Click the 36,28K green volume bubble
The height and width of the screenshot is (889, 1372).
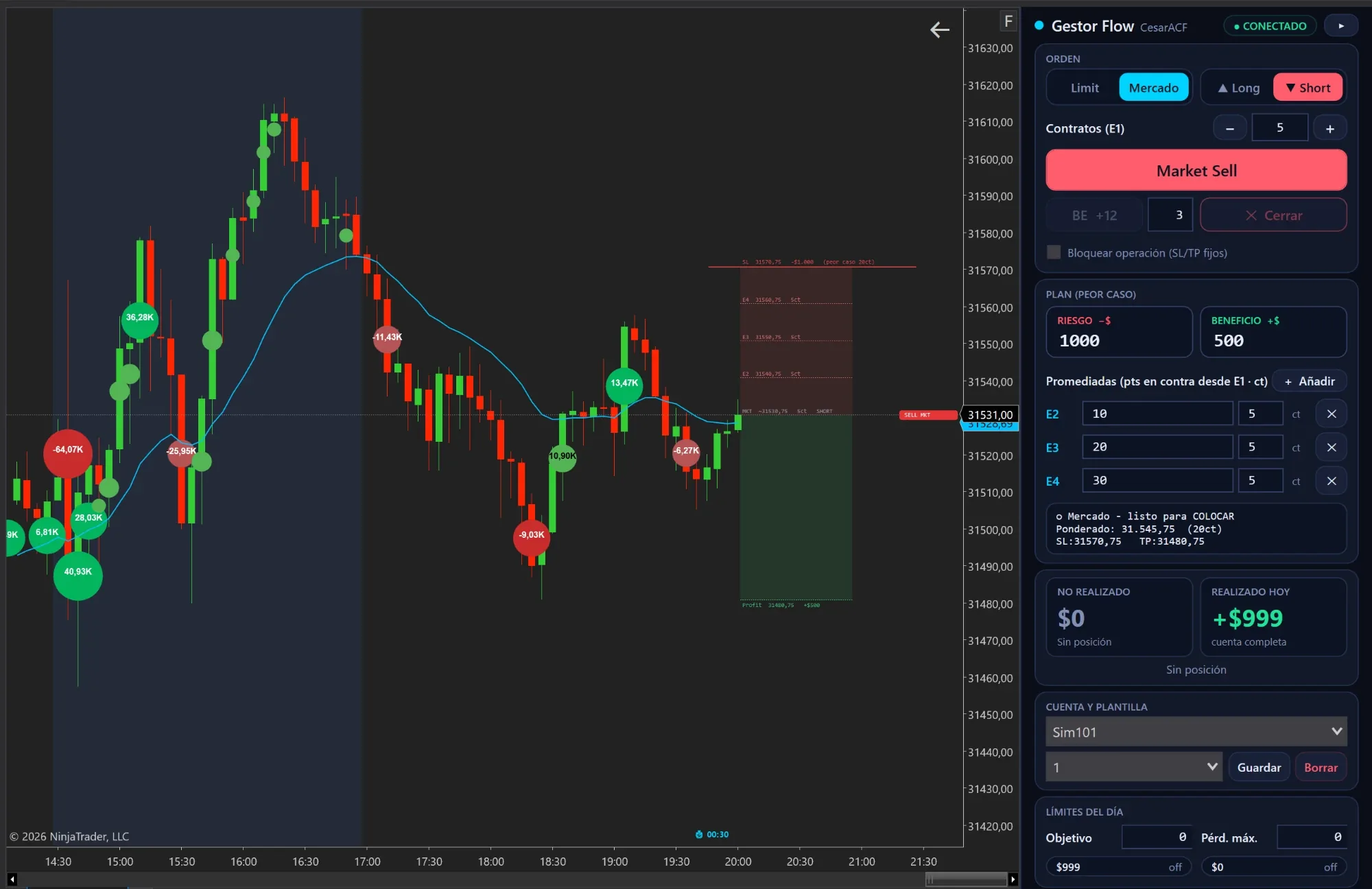click(140, 320)
